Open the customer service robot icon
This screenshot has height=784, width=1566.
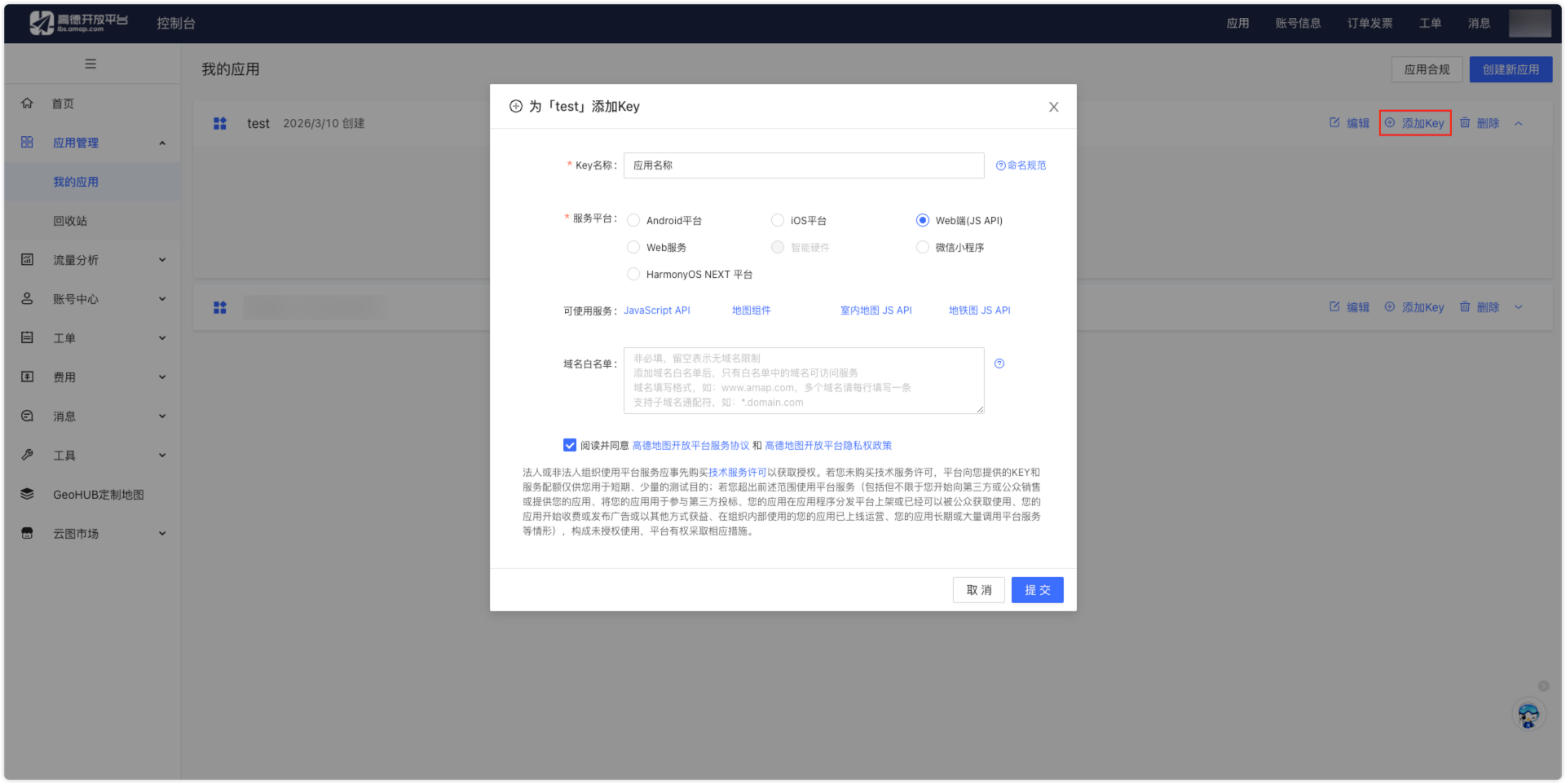click(1528, 715)
